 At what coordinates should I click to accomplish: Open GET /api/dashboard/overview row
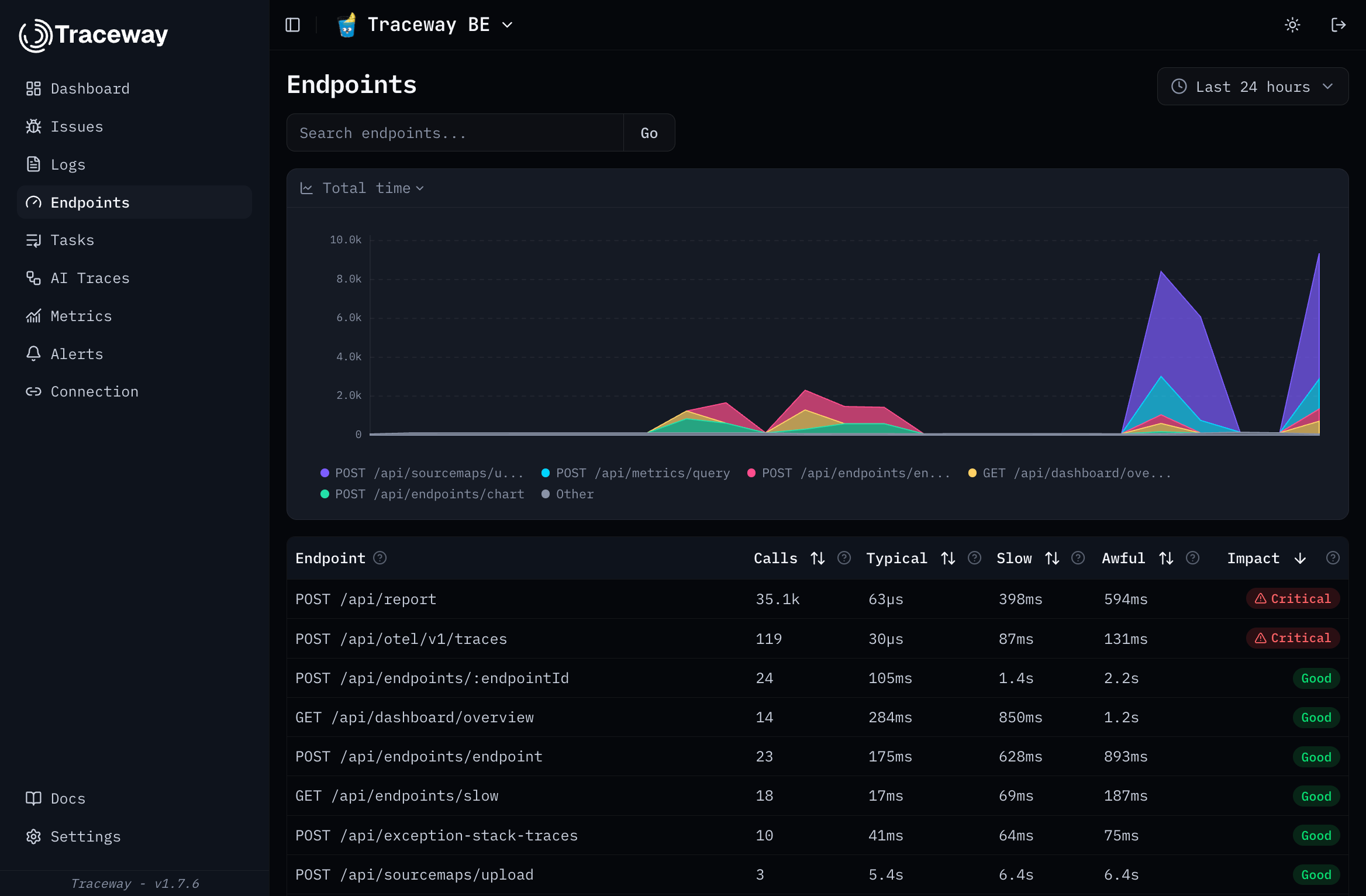coord(817,717)
